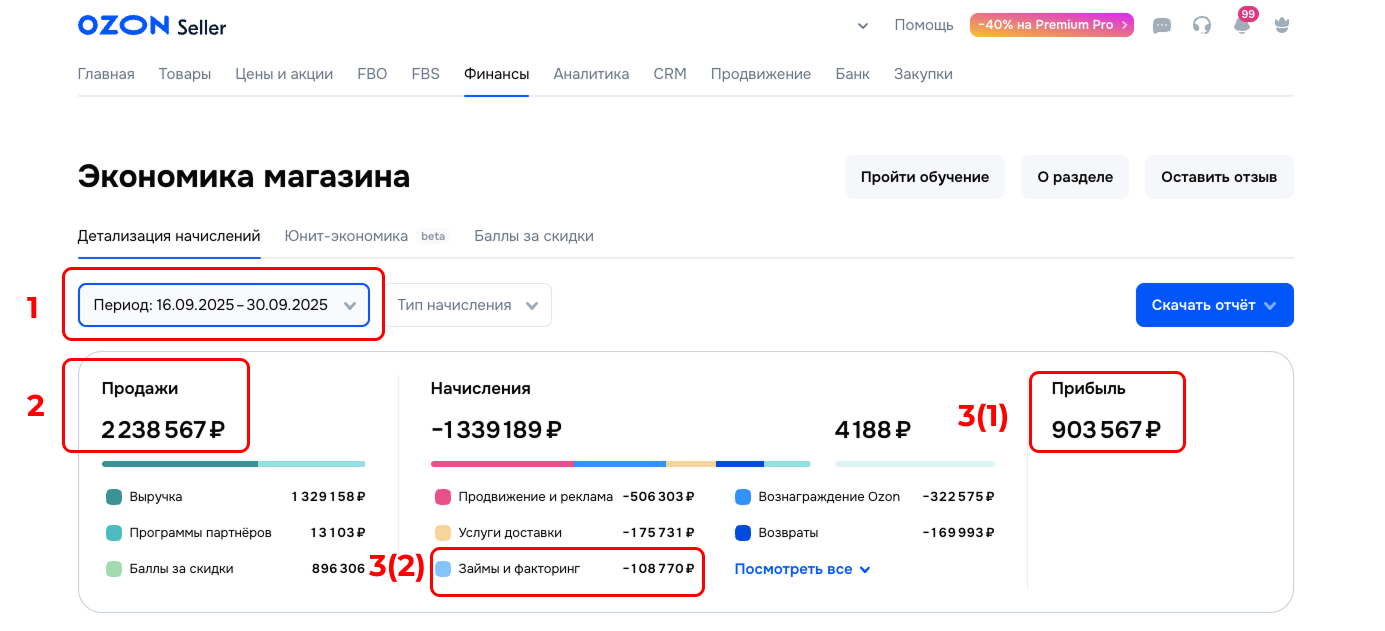Click the crown profile icon
Screen dimensions: 1385x631
pyautogui.click(x=1282, y=26)
